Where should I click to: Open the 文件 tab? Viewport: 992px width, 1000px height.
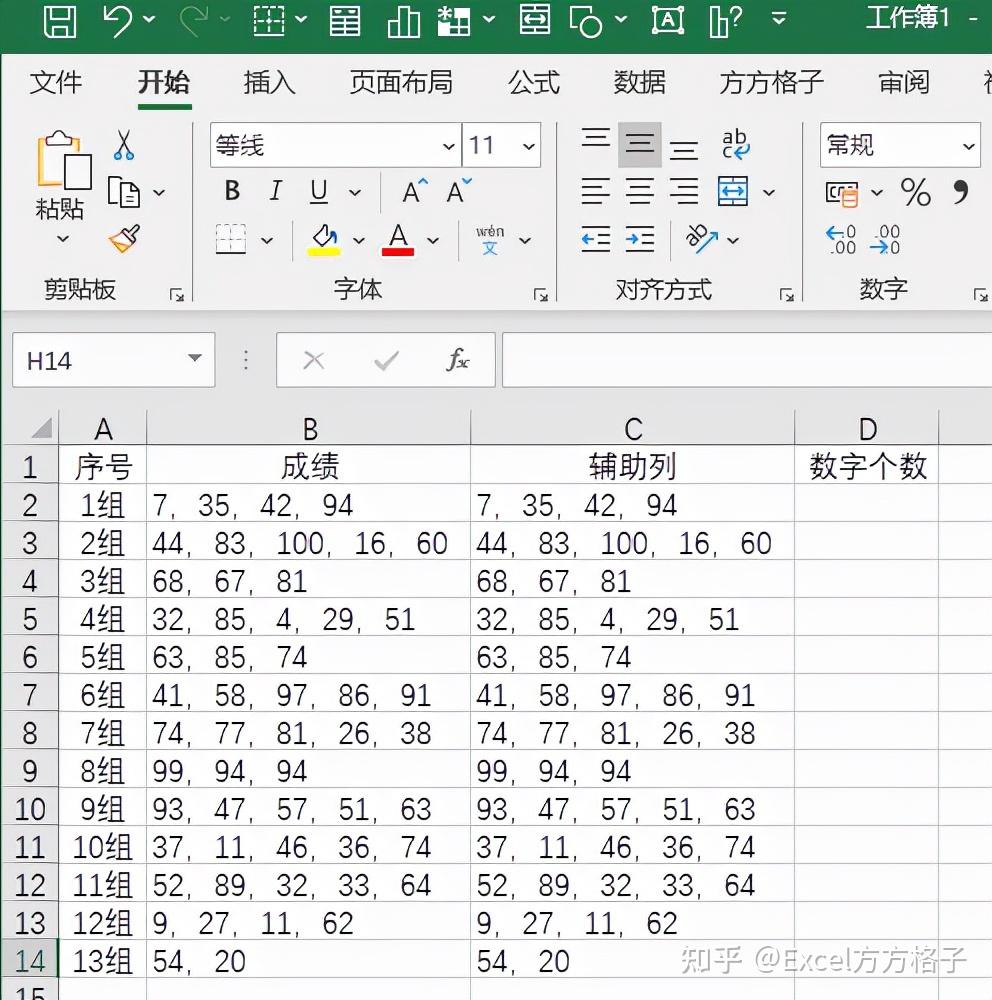(56, 83)
